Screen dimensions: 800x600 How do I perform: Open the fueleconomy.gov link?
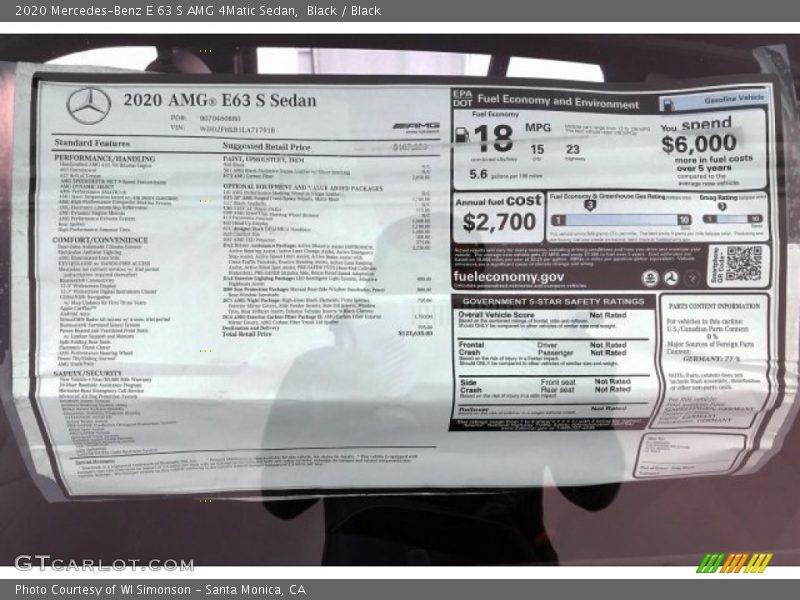[x=509, y=277]
